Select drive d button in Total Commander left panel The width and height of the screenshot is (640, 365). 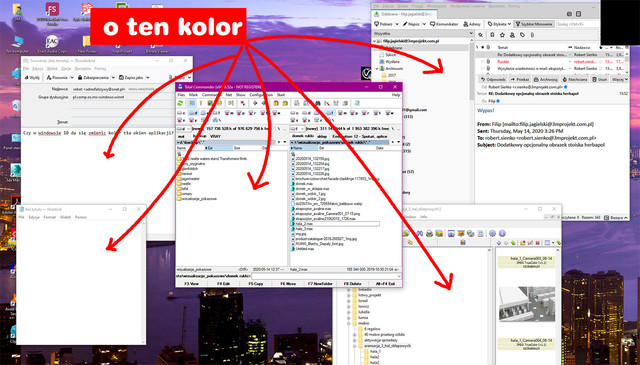pyautogui.click(x=193, y=113)
